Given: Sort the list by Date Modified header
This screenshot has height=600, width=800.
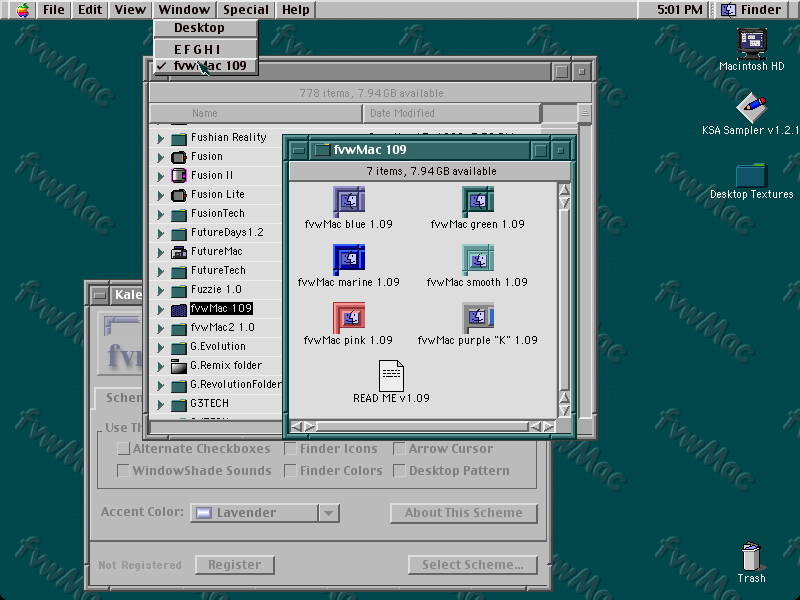Looking at the screenshot, I should coord(452,113).
